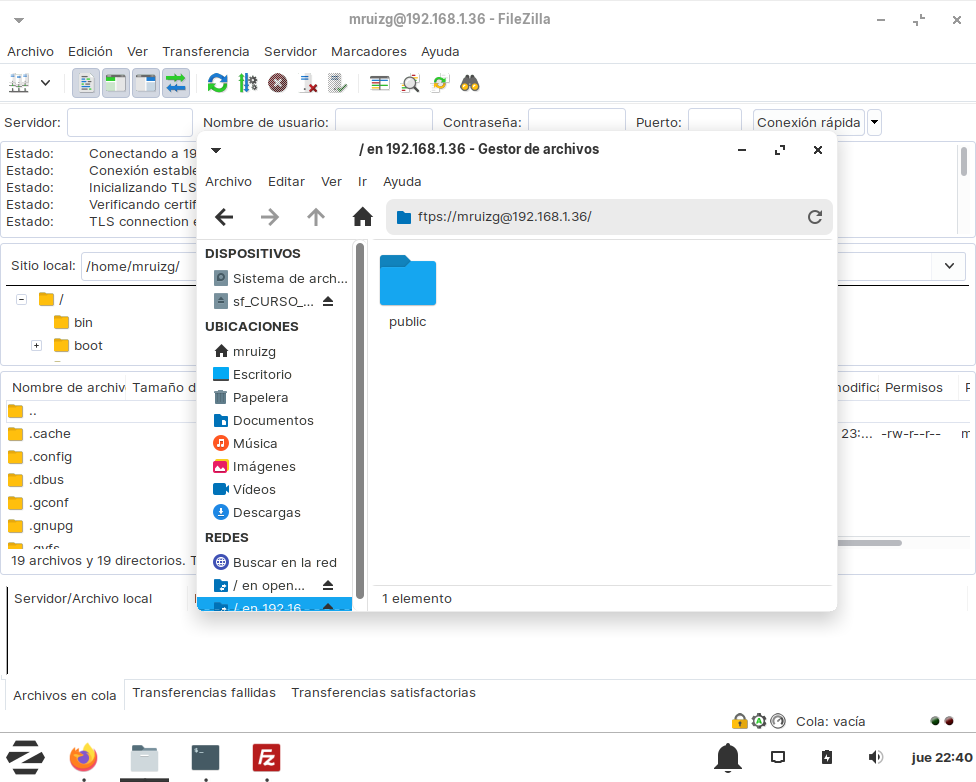This screenshot has height=782, width=976.
Task: Switch to Transferencias fallidas tab
Action: click(x=204, y=692)
